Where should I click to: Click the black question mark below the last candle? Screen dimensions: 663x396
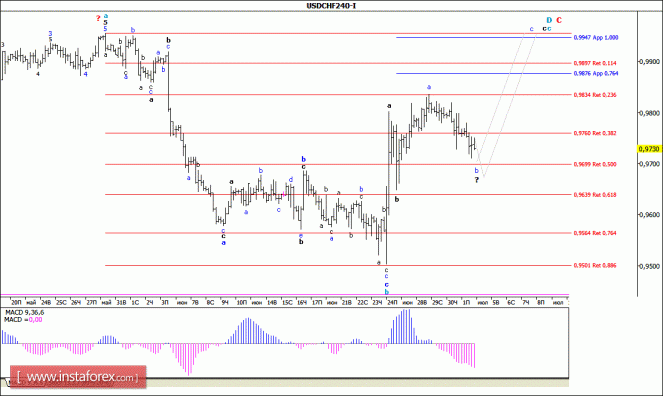[477, 180]
